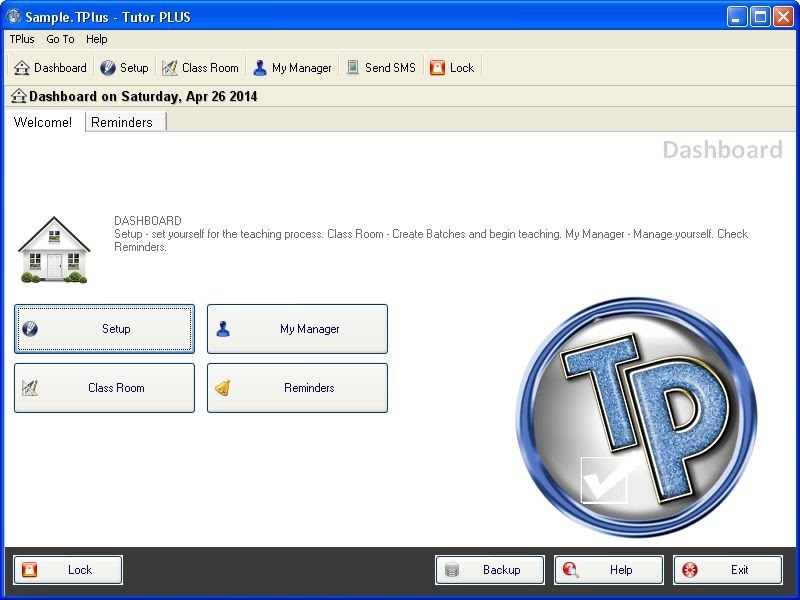Click the red icon on Exit button
Image resolution: width=800 pixels, height=600 pixels.
click(x=690, y=570)
